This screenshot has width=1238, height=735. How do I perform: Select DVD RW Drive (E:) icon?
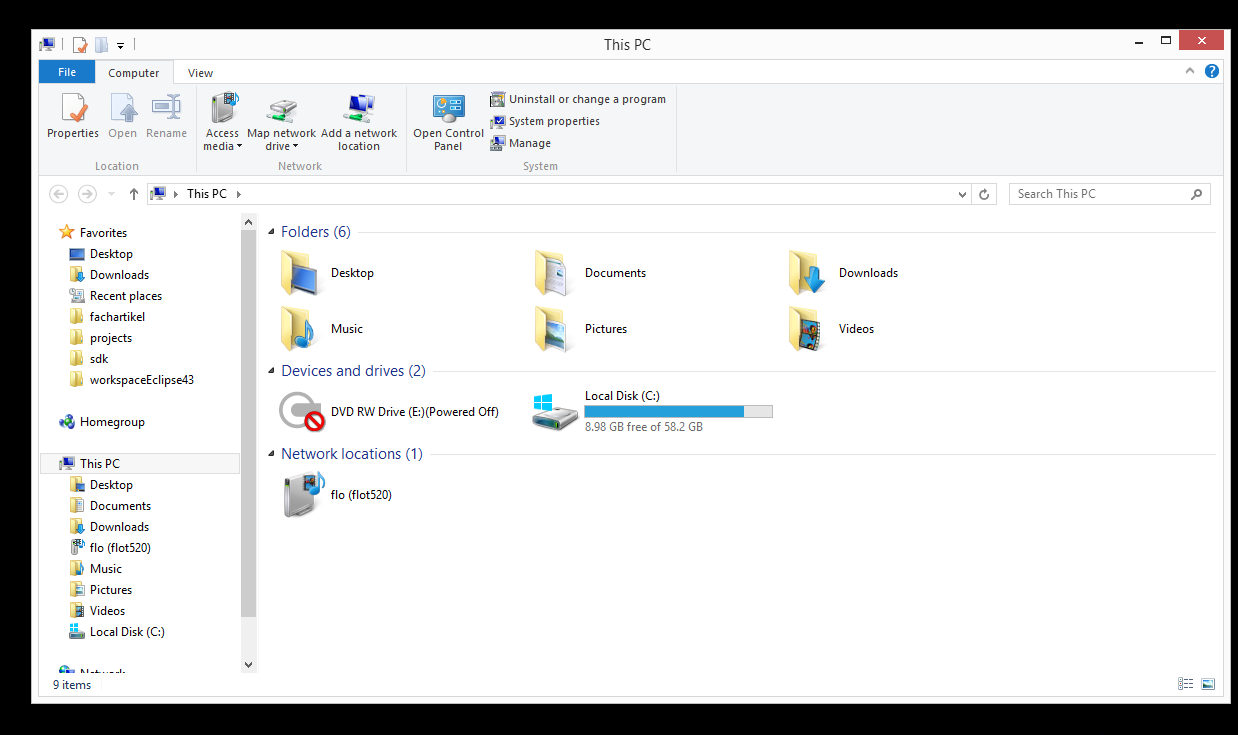click(301, 411)
